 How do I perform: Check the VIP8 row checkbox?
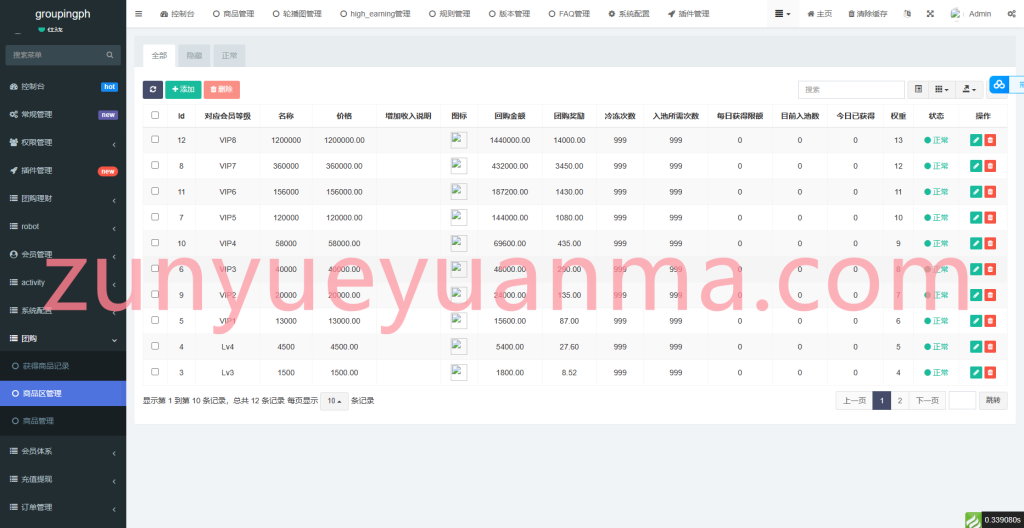[155, 139]
